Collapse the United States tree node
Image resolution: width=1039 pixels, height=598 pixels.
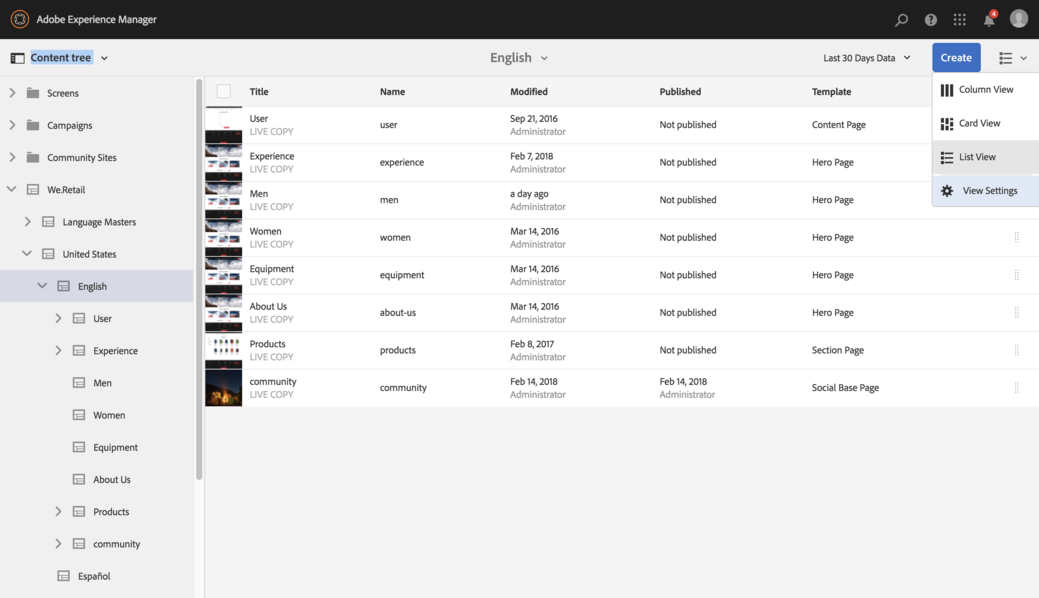(x=27, y=254)
